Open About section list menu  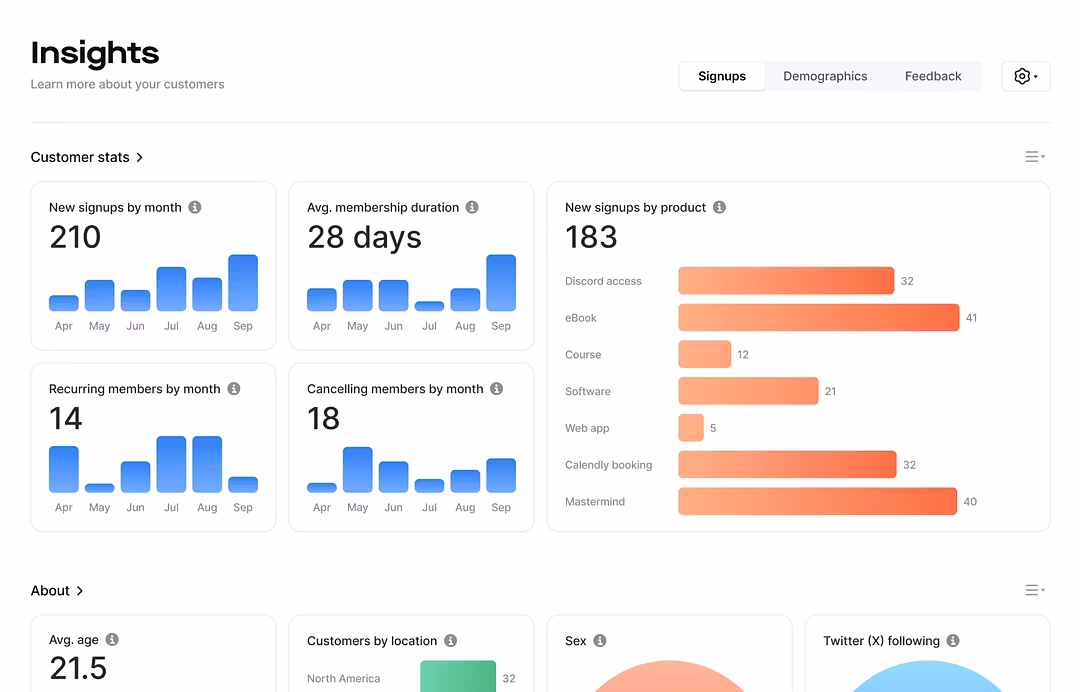[x=1035, y=590]
